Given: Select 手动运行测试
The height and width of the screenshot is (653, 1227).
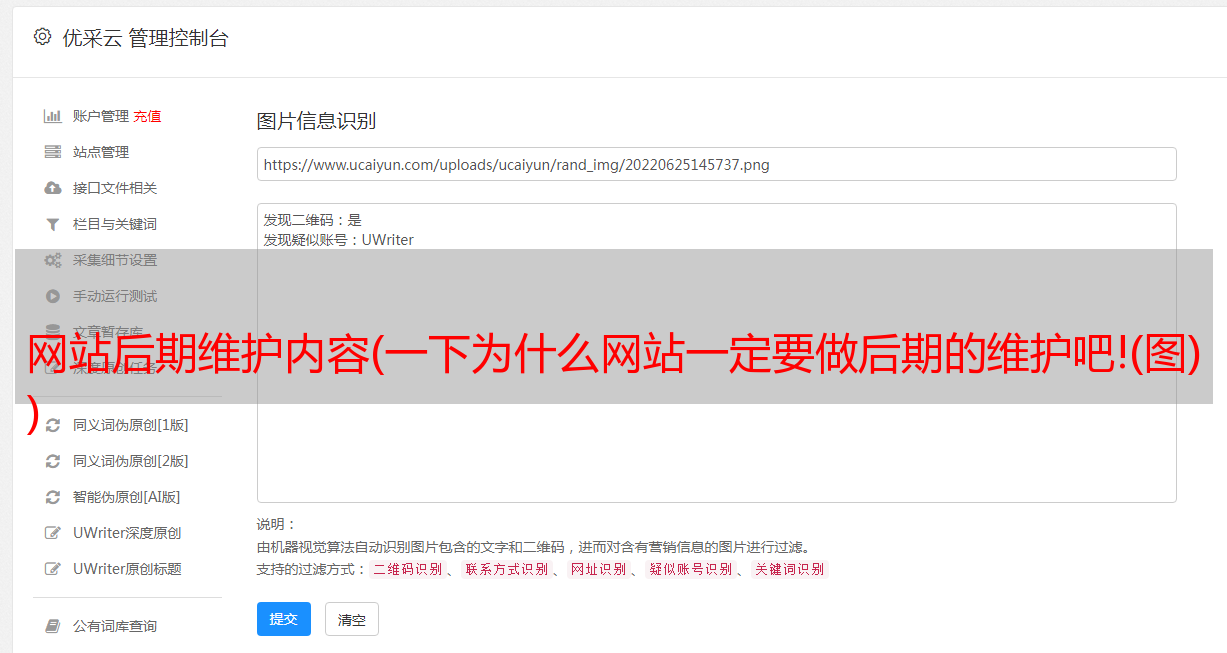Looking at the screenshot, I should 115,296.
